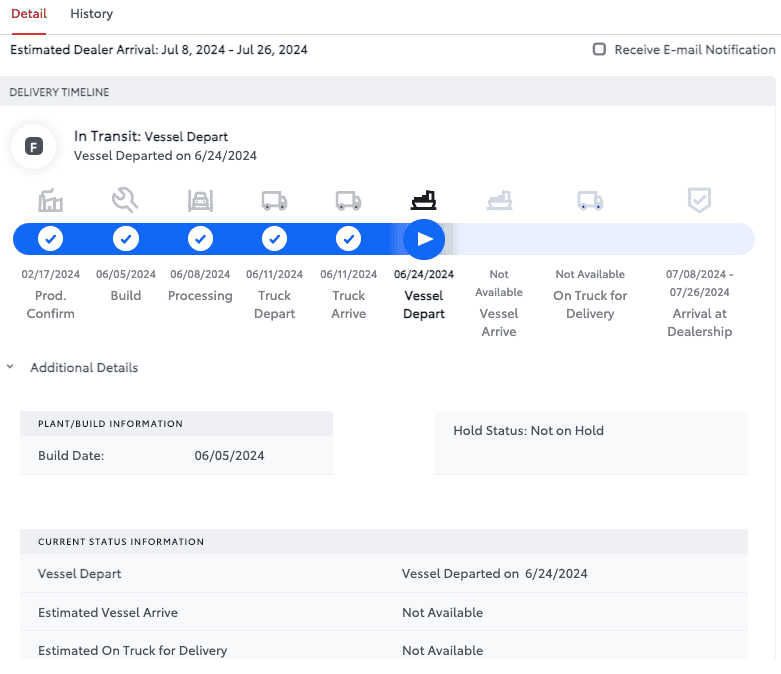The width and height of the screenshot is (781, 674).
Task: Click the Vessel Arrive step label
Action: click(x=499, y=322)
